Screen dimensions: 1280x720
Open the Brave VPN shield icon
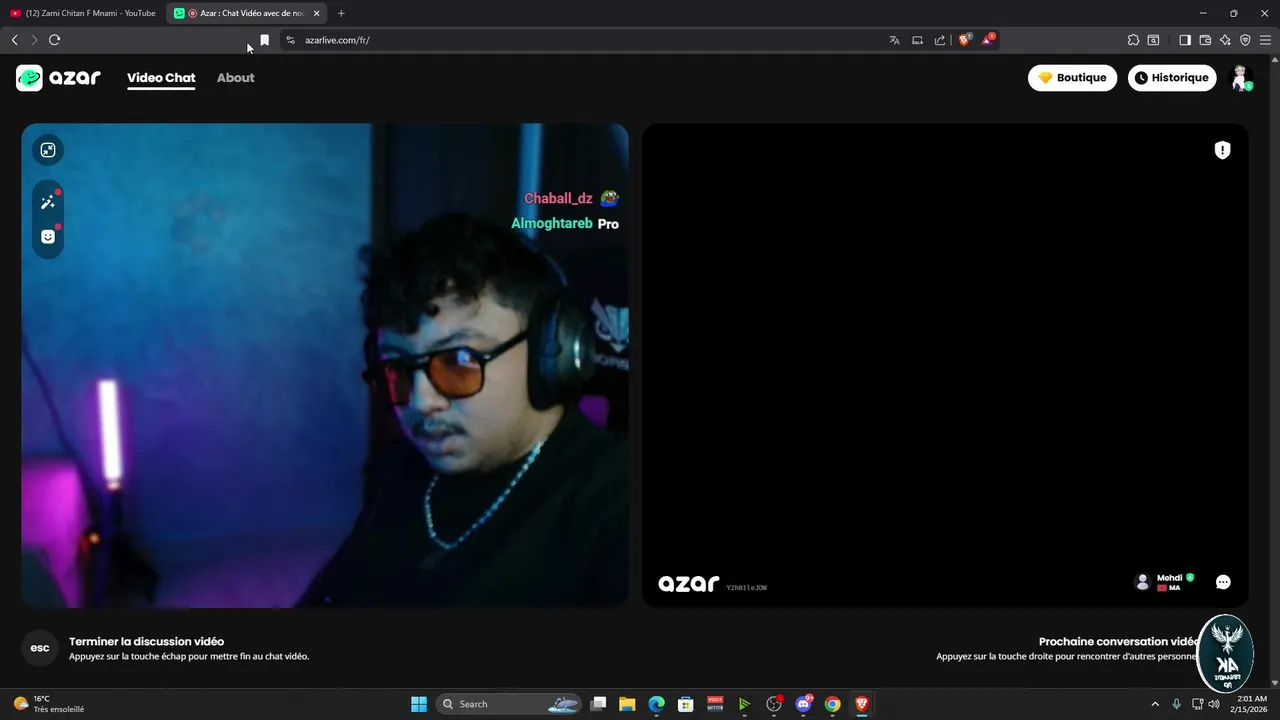[x=1245, y=40]
